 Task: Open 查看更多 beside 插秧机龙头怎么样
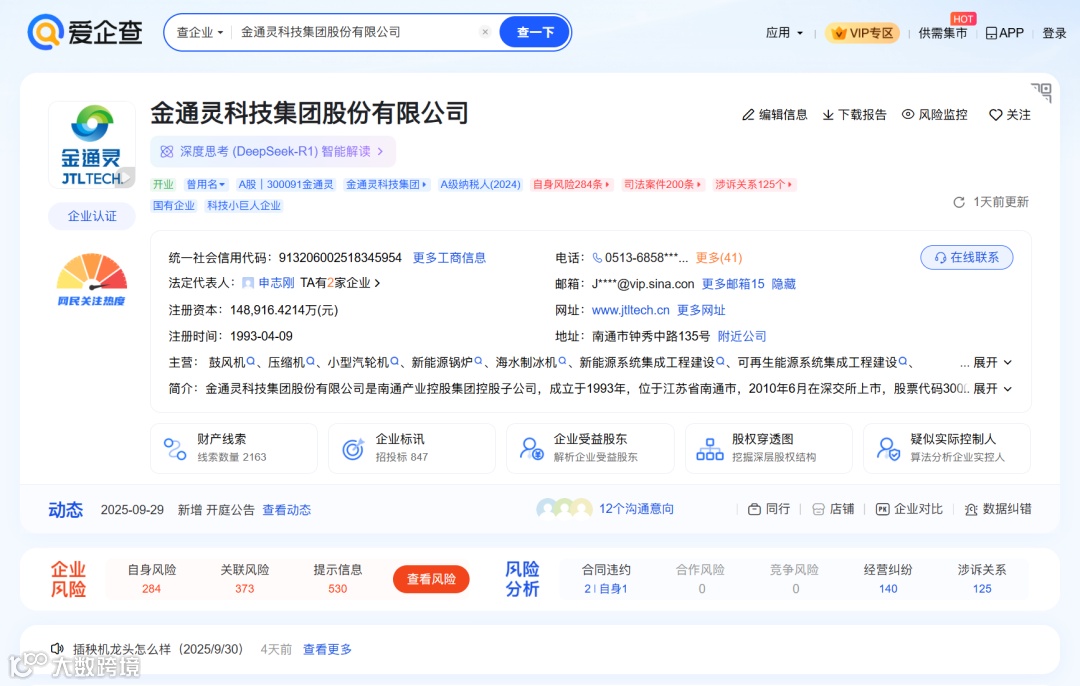tap(327, 649)
